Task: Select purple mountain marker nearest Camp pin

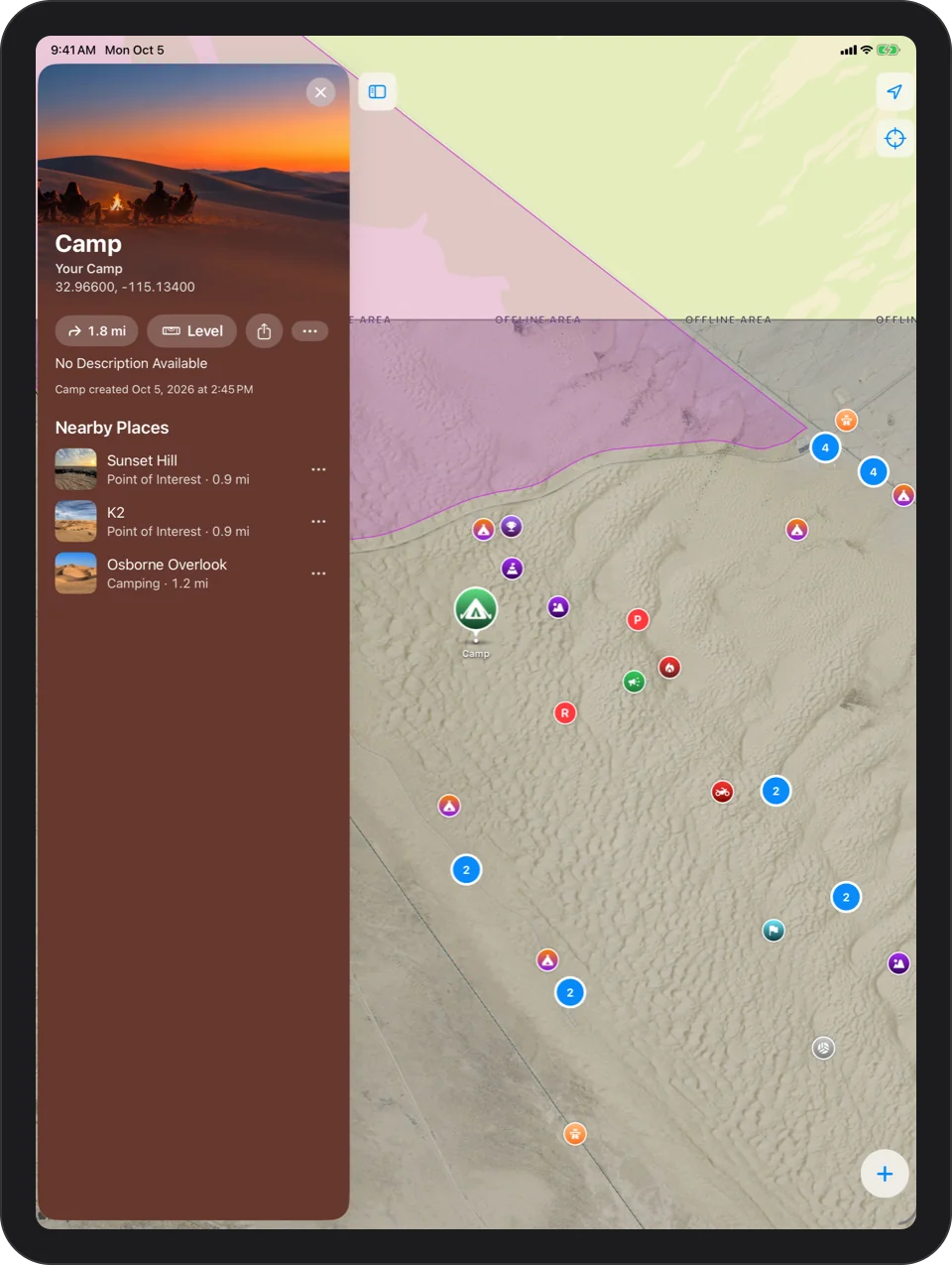Action: tap(558, 606)
